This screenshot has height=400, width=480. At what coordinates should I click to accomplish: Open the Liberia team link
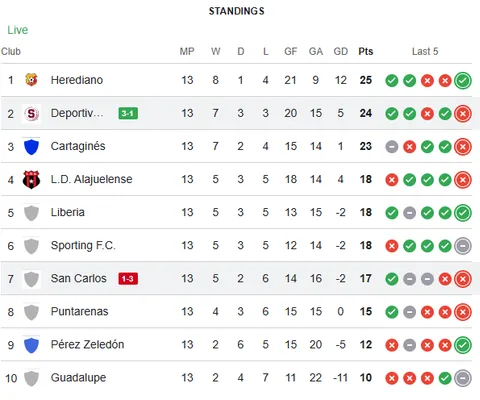68,212
